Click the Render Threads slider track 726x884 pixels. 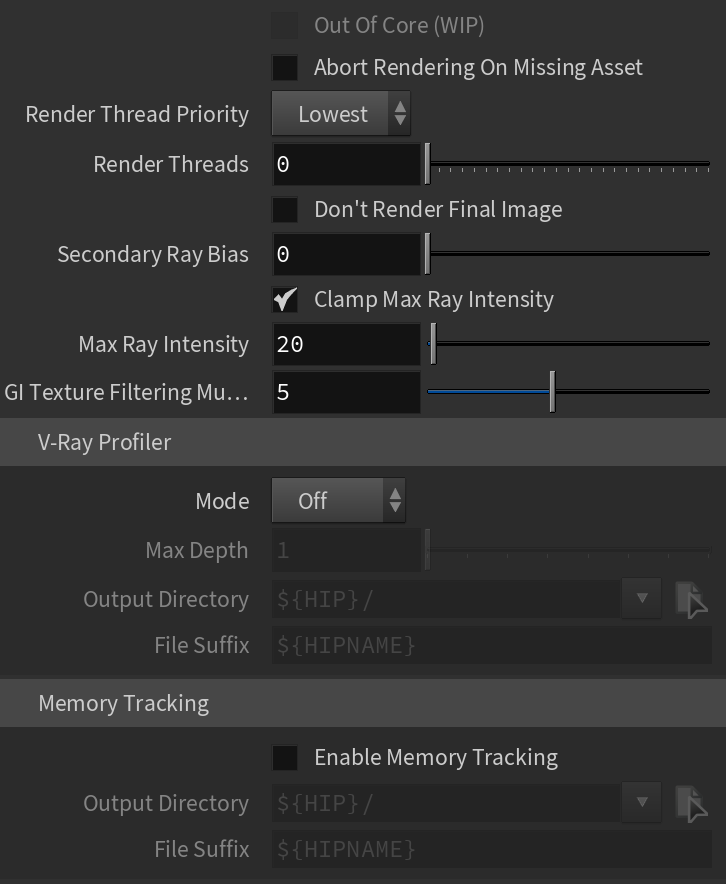pos(568,164)
